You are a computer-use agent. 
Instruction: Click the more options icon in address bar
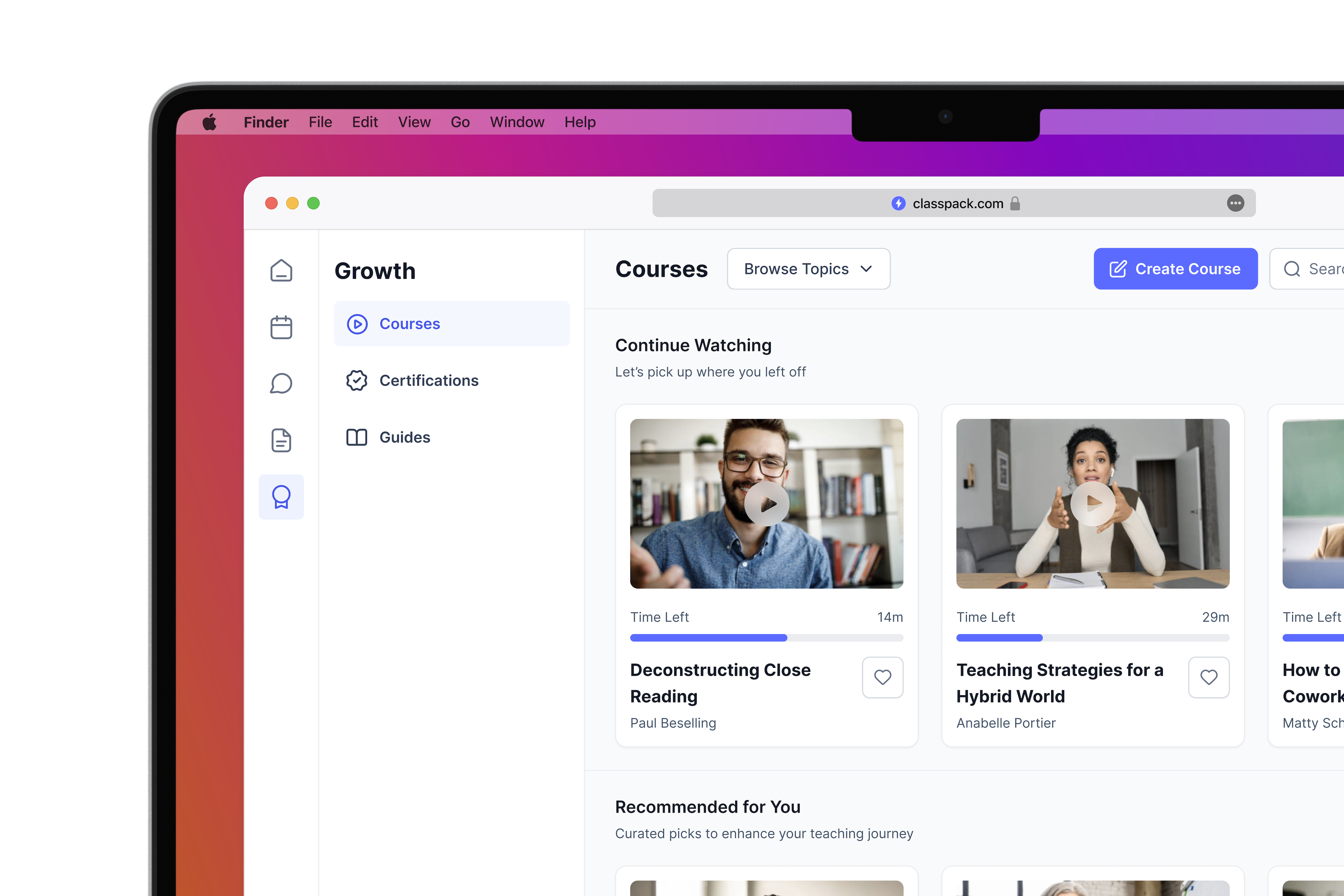[x=1235, y=204]
